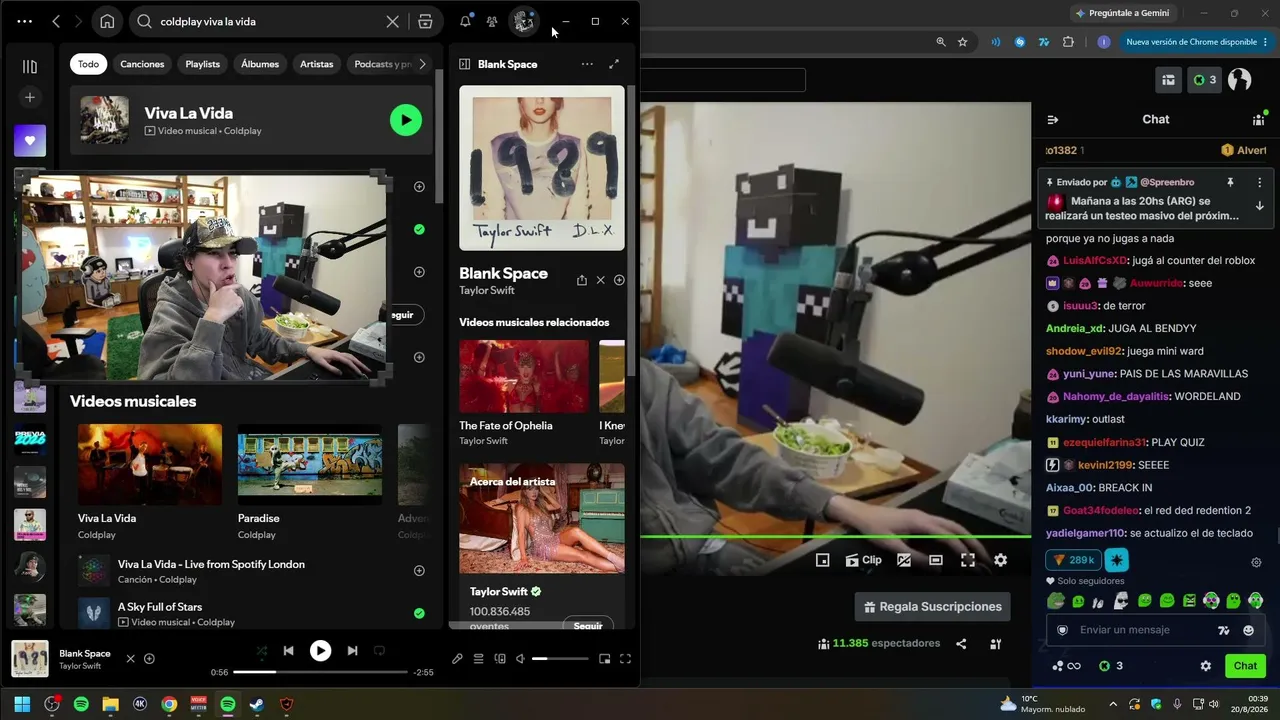Screen dimensions: 1280x720
Task: Open Spotify Home via house icon
Action: pyautogui.click(x=107, y=21)
